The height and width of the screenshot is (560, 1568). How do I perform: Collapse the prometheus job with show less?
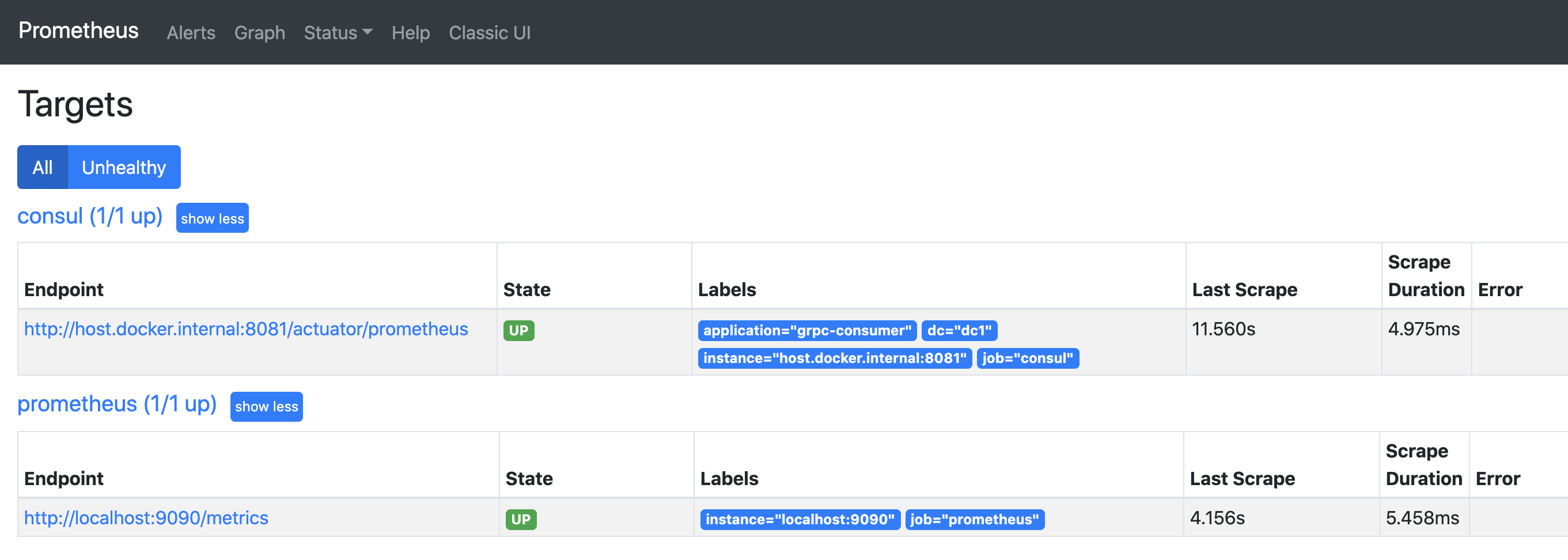(x=266, y=407)
